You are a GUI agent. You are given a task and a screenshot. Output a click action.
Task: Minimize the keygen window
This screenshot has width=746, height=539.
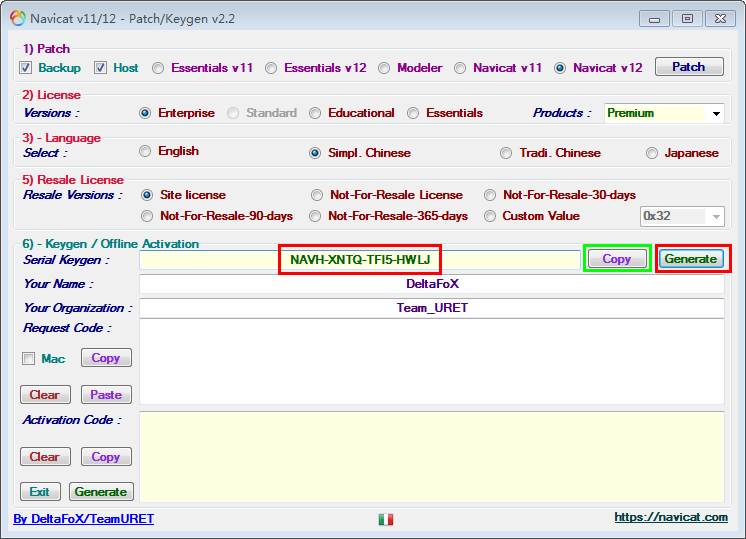click(655, 19)
